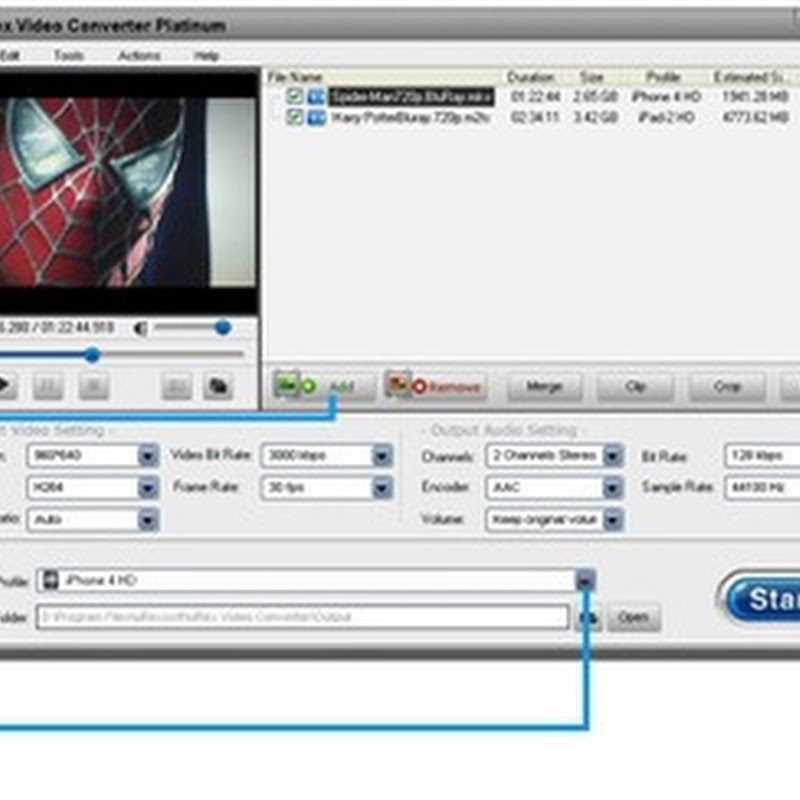The width and height of the screenshot is (800, 800).
Task: Open the 960*640 resolution dropdown
Action: 148,456
